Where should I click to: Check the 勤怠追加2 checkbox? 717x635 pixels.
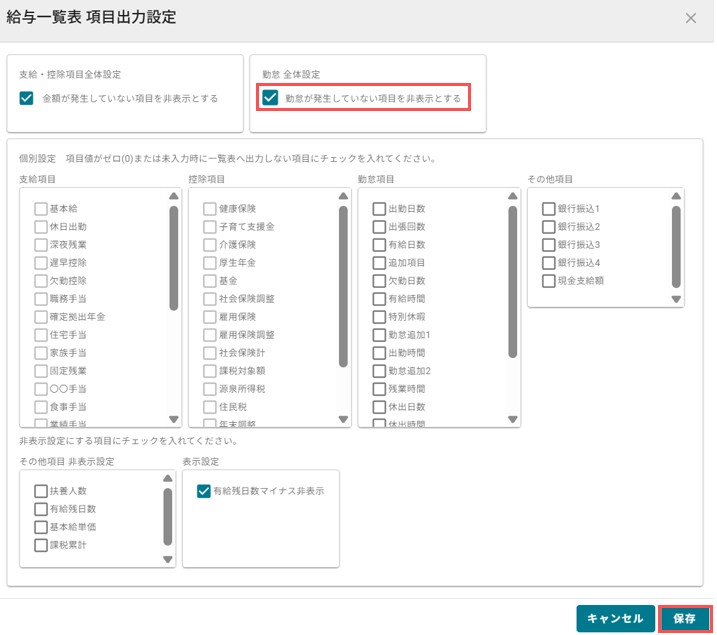pyautogui.click(x=379, y=371)
